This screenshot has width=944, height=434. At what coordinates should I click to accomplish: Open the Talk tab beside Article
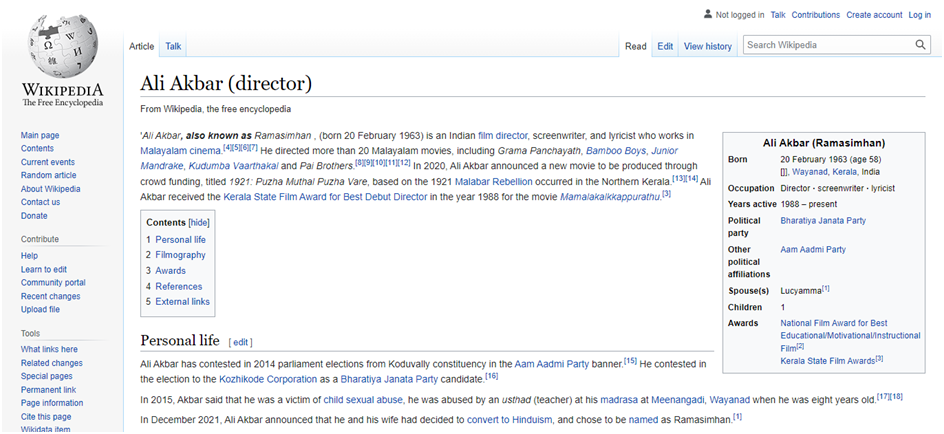point(173,46)
